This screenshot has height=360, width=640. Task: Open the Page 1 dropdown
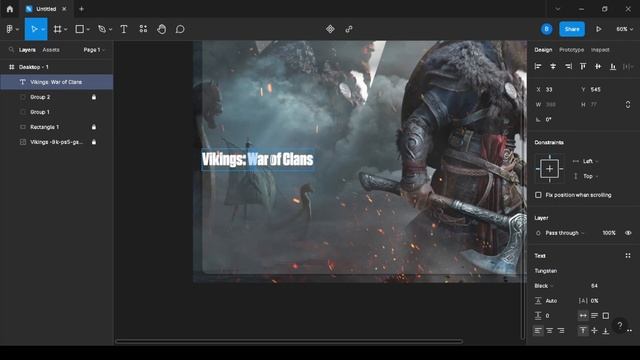[x=94, y=50]
